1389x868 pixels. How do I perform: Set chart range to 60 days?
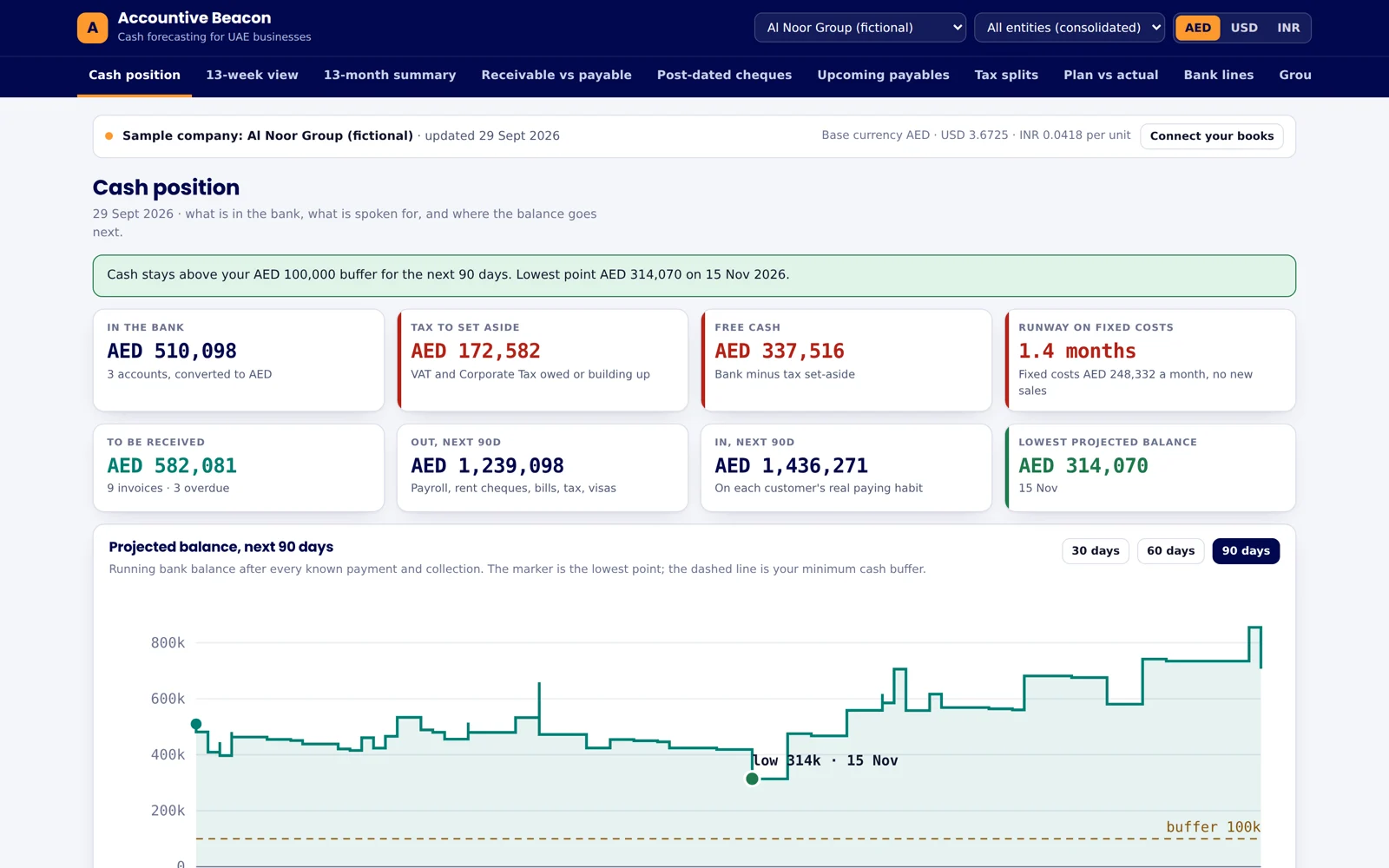[x=1170, y=551]
